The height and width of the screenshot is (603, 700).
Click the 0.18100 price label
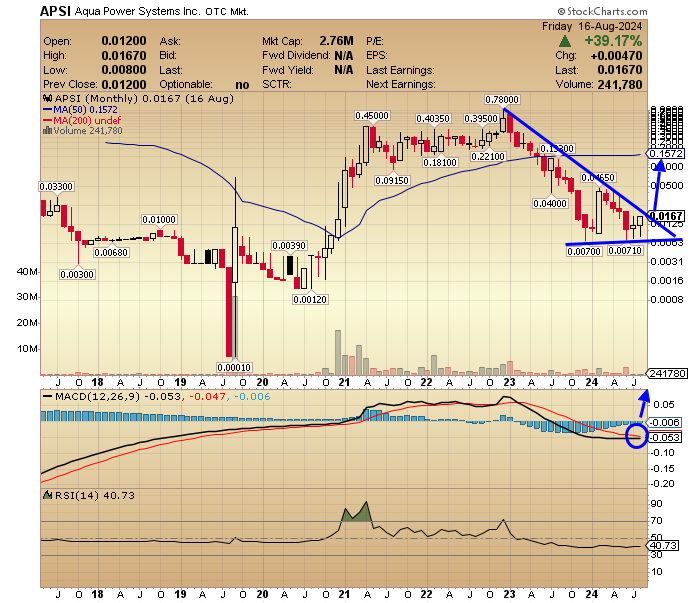(x=440, y=162)
